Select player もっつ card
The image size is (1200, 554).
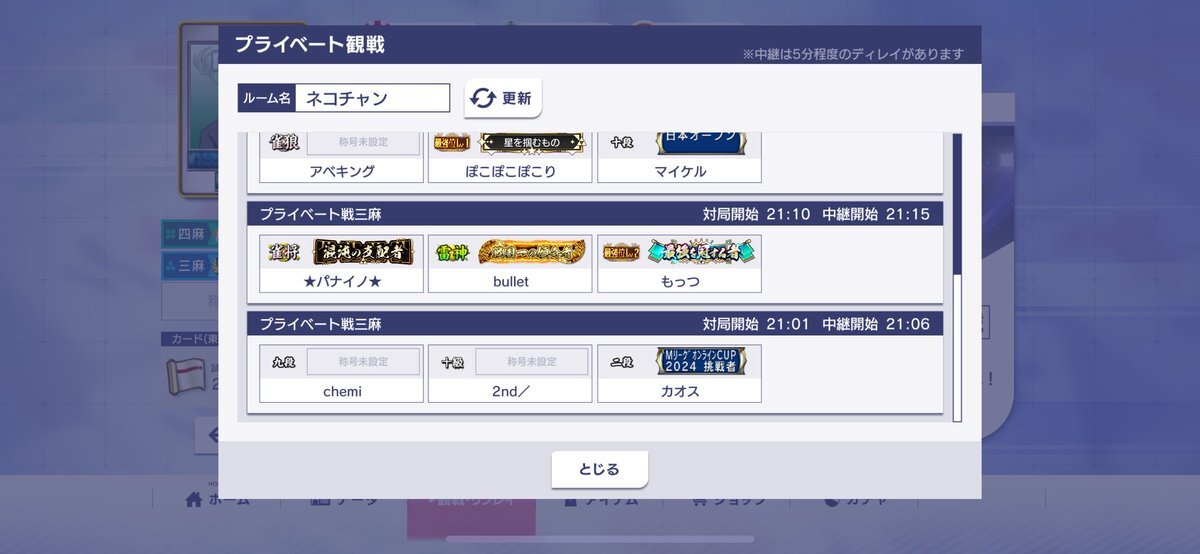coord(679,264)
